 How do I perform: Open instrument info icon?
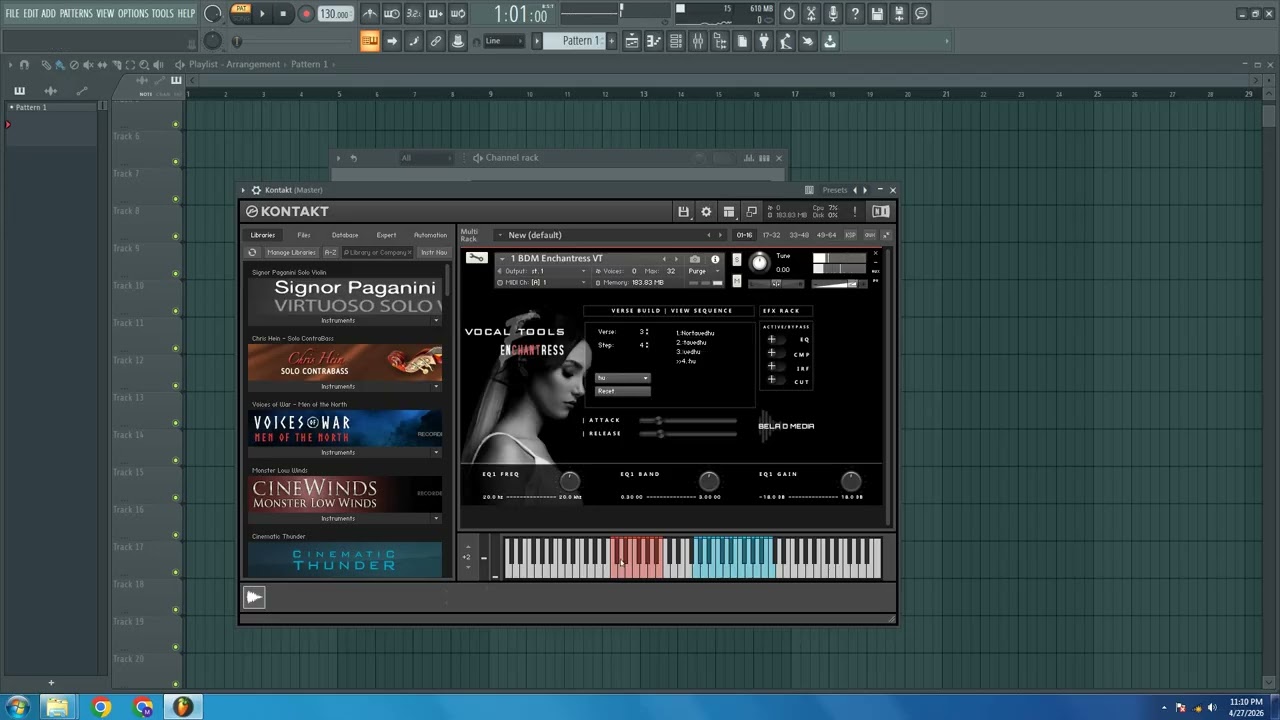715,259
